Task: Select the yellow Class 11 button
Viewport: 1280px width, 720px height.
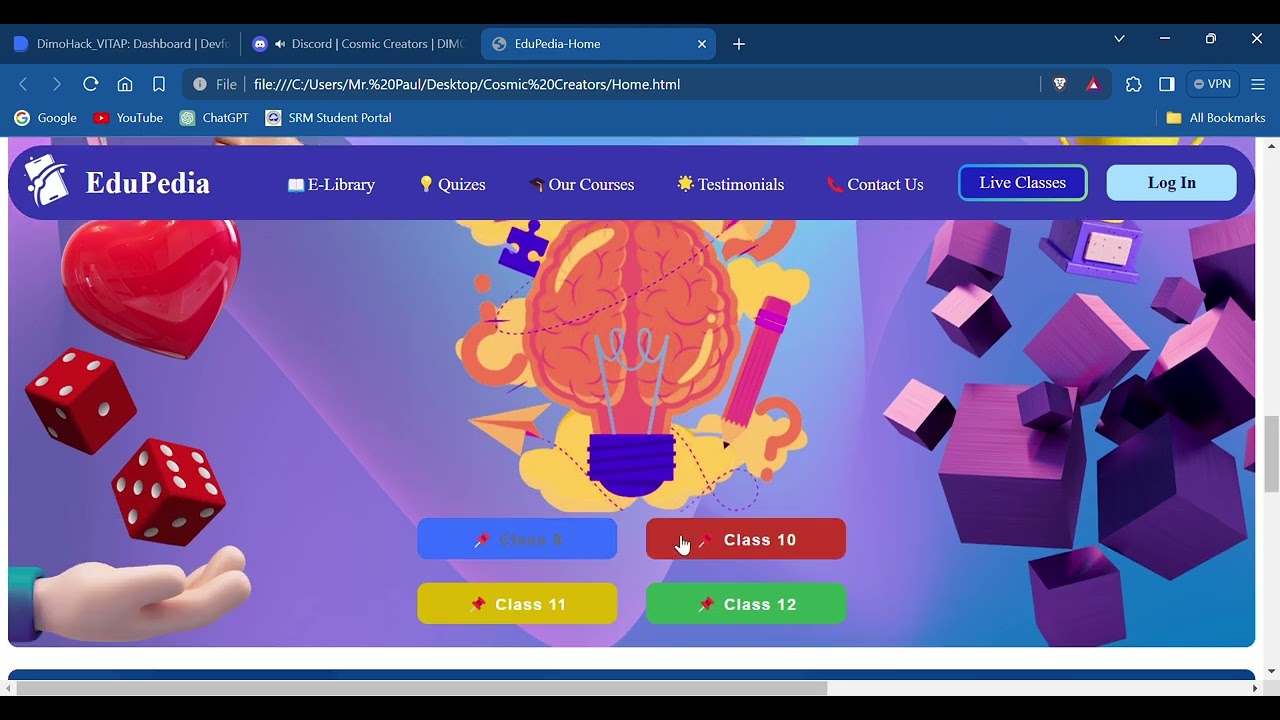Action: click(x=517, y=604)
